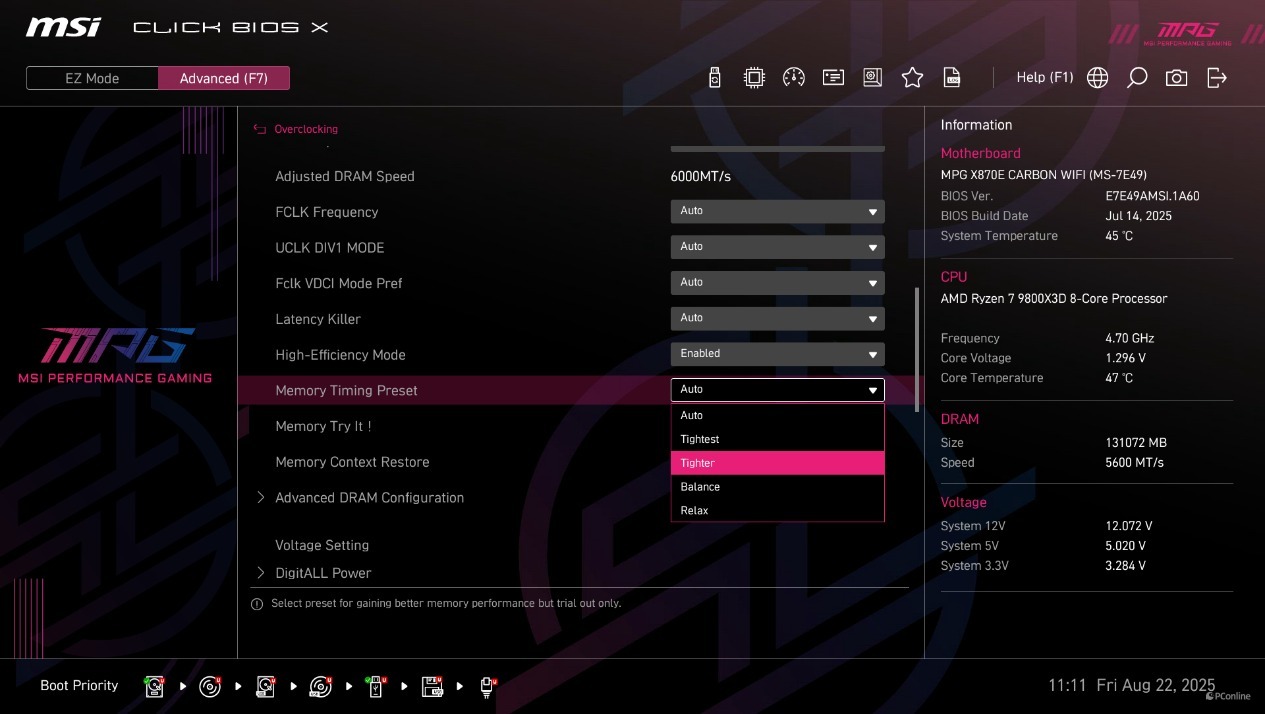Open the gear-in-panel settings icon
Screen dimensions: 1265x714
(873, 78)
